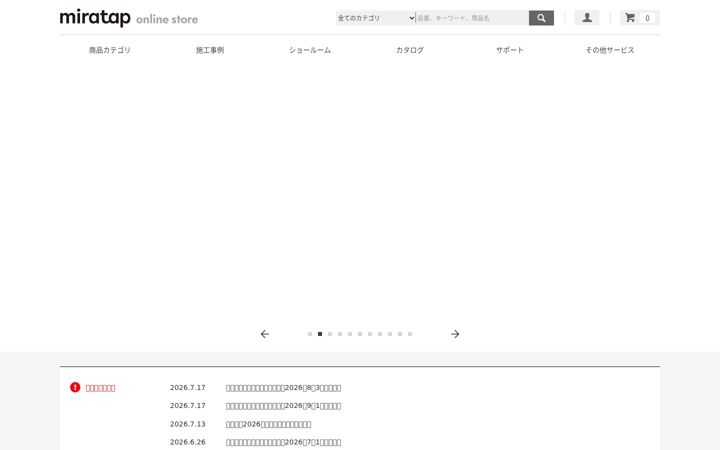
Task: Open the shopping cart icon
Action: (x=630, y=18)
